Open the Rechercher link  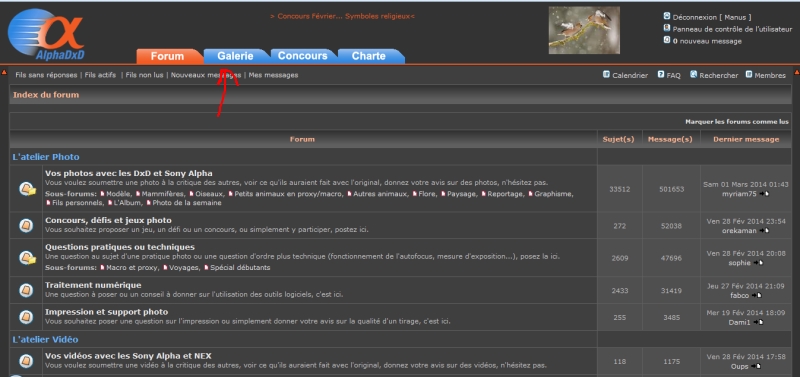[x=719, y=76]
